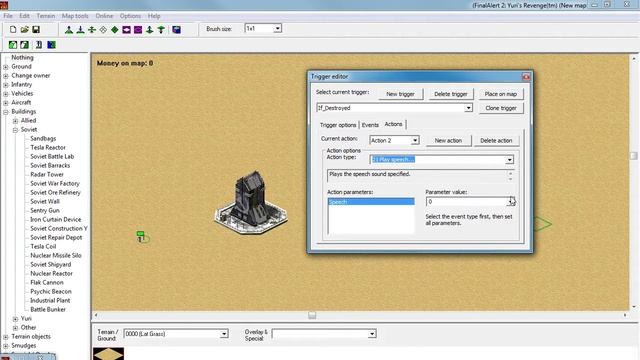Expand the Yuri buildings node
The width and height of the screenshot is (640, 360).
tap(16, 319)
